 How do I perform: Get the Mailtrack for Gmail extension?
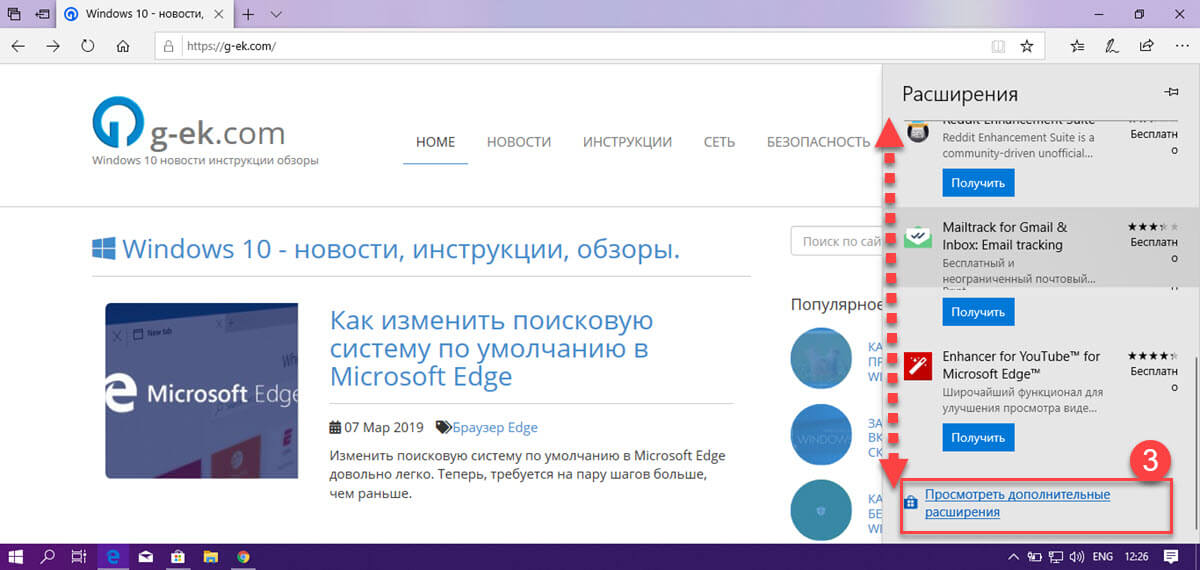tap(978, 312)
